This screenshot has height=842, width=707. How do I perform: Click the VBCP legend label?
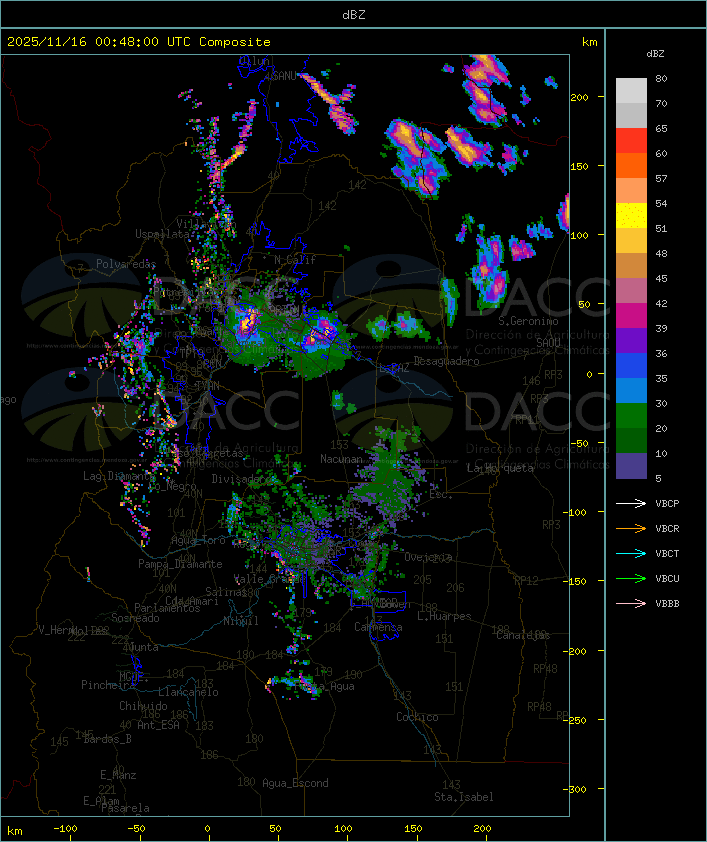tap(667, 503)
